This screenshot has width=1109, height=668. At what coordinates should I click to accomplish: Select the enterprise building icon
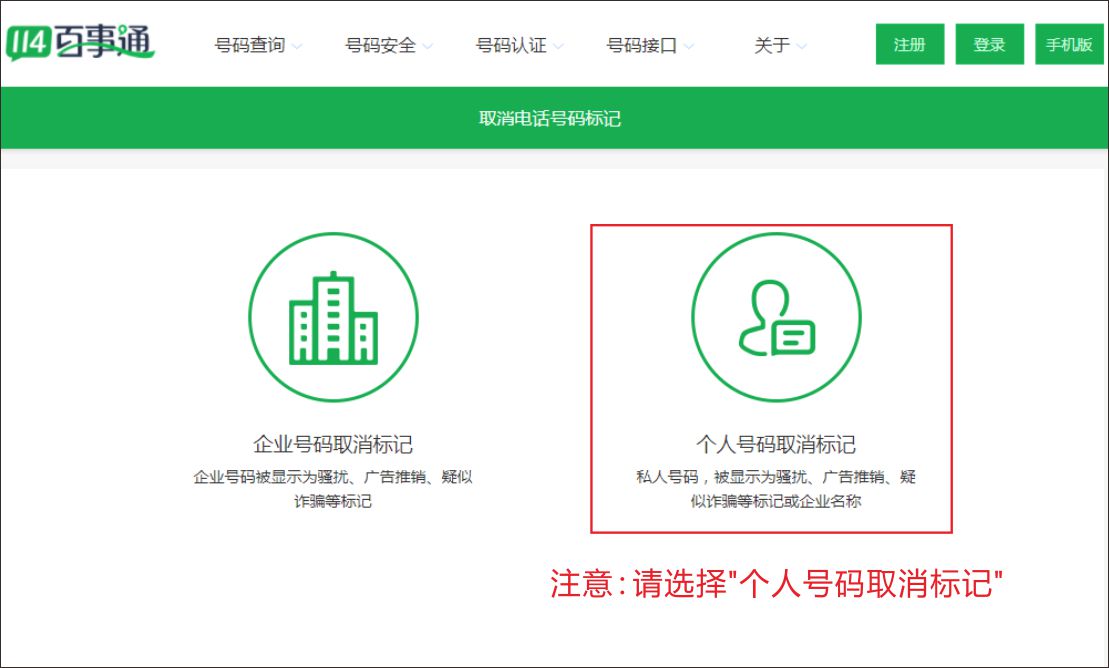click(333, 318)
